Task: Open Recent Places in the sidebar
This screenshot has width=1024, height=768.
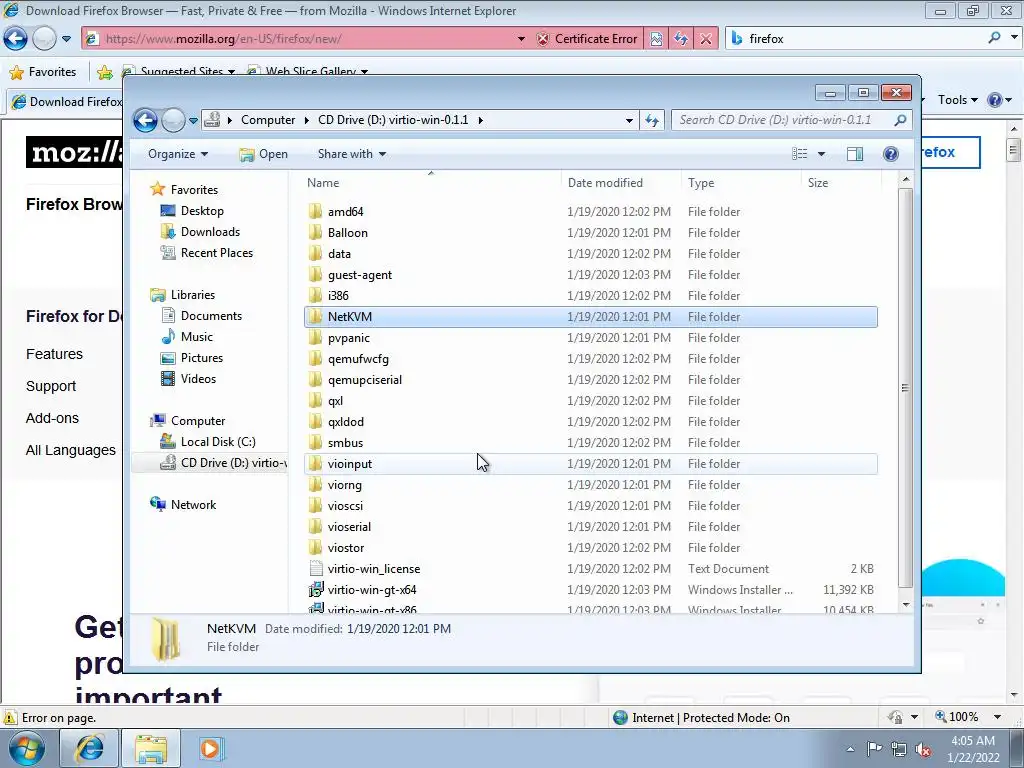Action: (216, 253)
